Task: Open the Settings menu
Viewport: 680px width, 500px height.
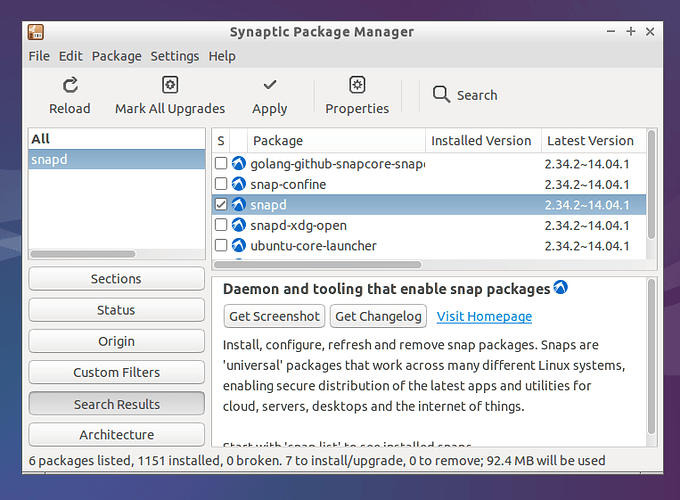Action: (175, 56)
